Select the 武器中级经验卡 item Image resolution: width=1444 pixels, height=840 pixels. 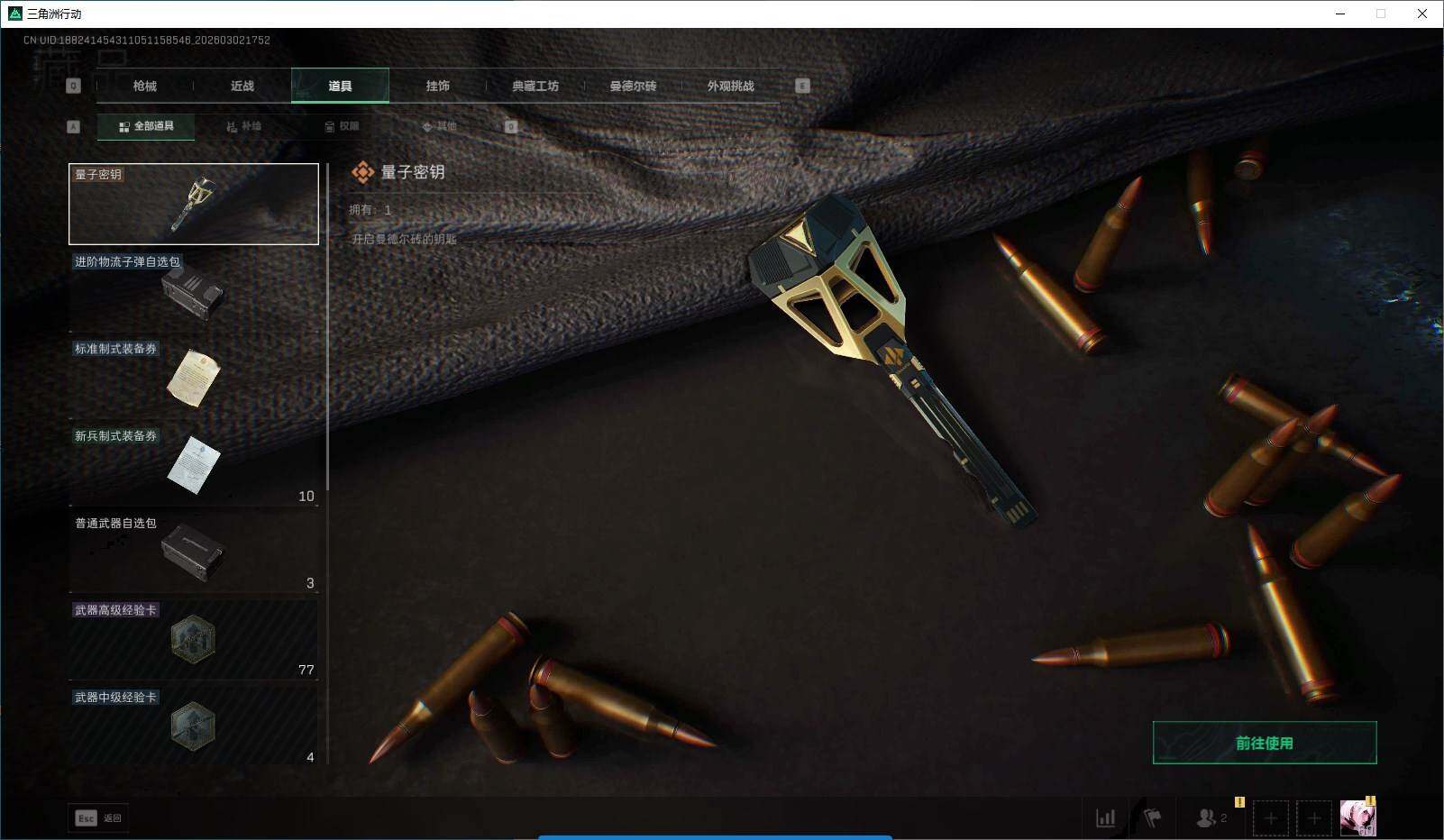pos(194,726)
